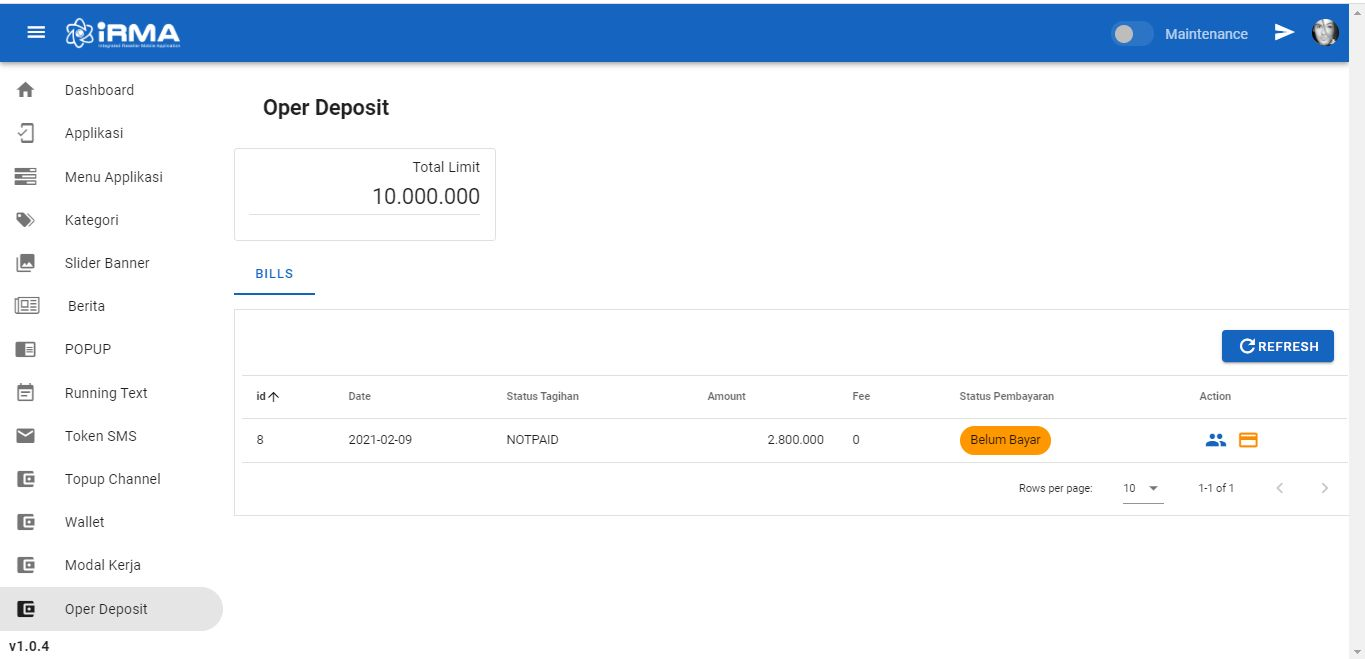
Task: Click the Token SMS envelope icon
Action: [26, 436]
